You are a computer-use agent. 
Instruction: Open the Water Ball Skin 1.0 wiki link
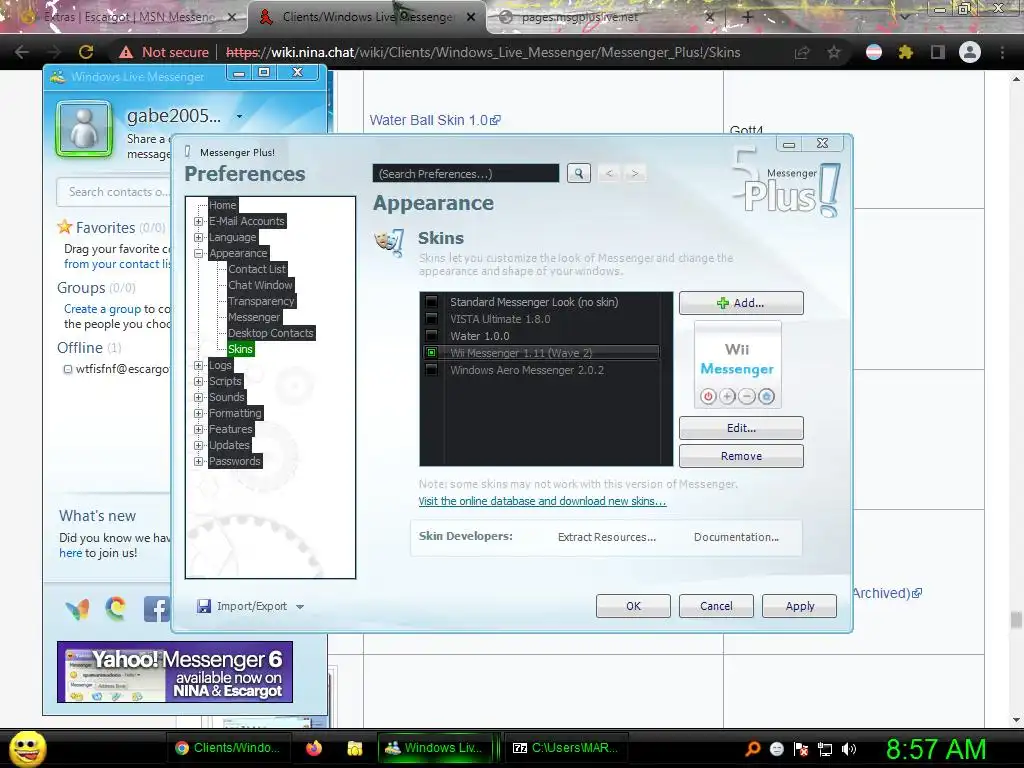pyautogui.click(x=435, y=120)
